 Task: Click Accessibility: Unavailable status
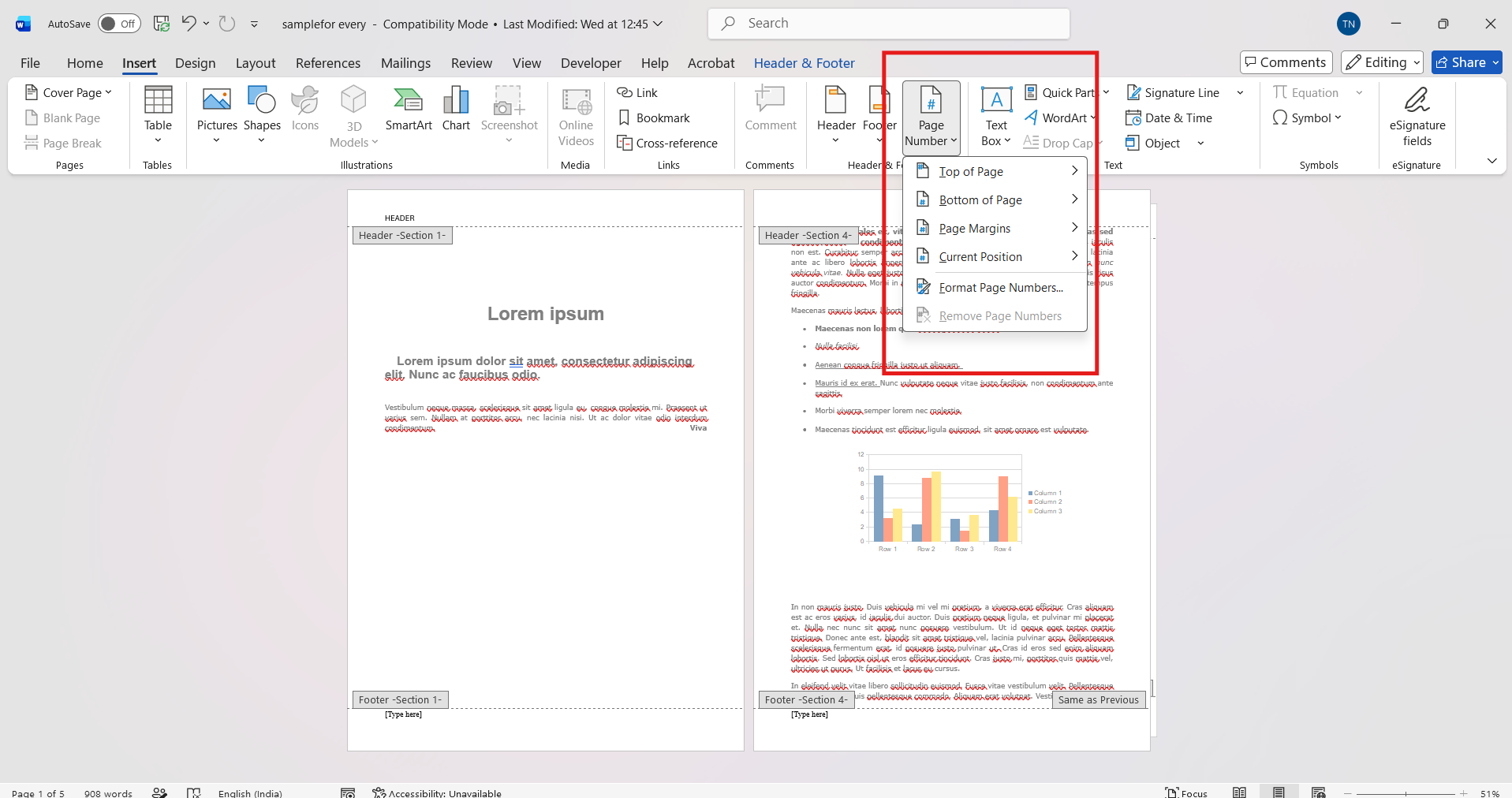pos(437,792)
